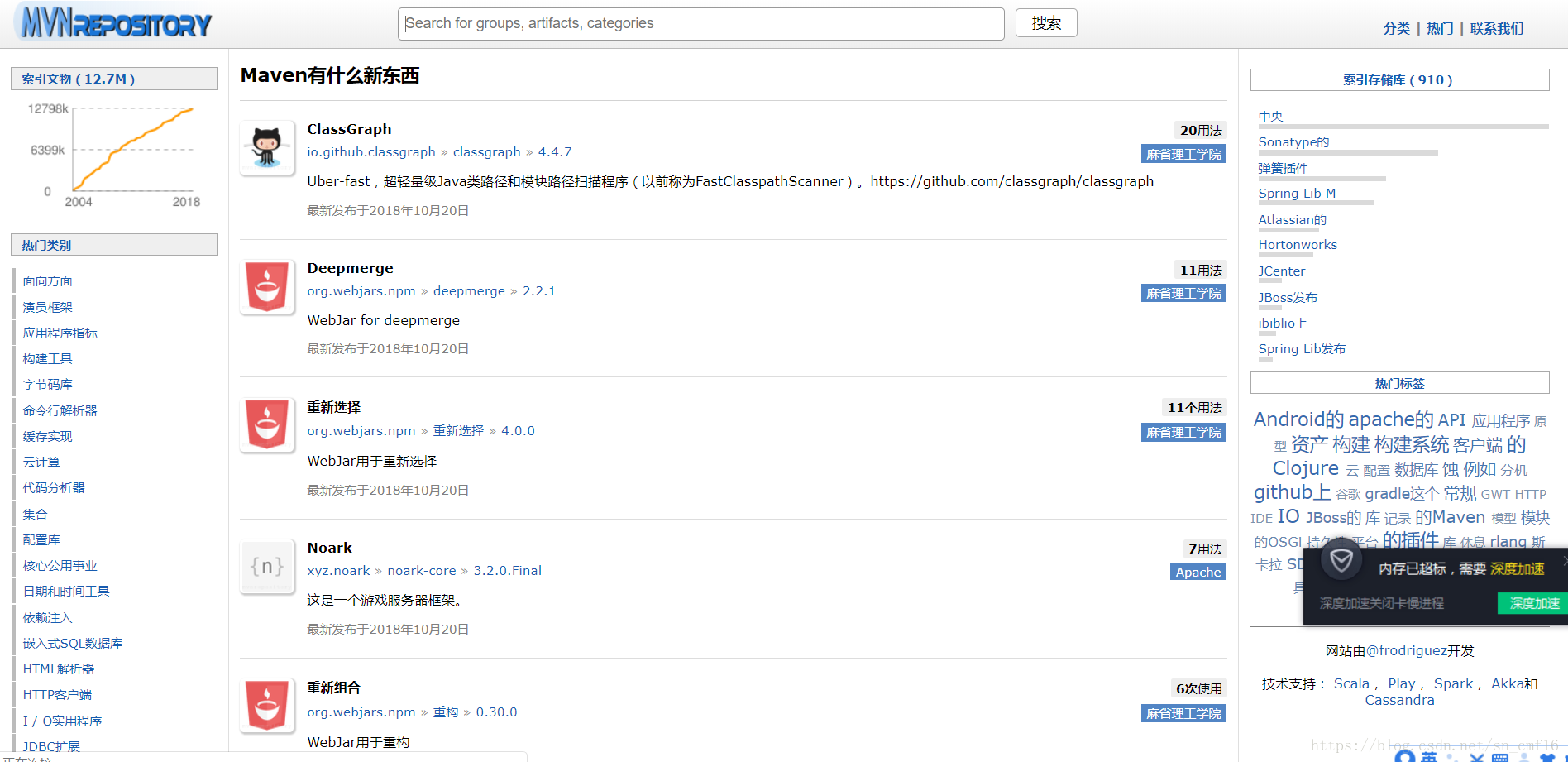Open the ClassGraph octocat icon

click(x=267, y=148)
